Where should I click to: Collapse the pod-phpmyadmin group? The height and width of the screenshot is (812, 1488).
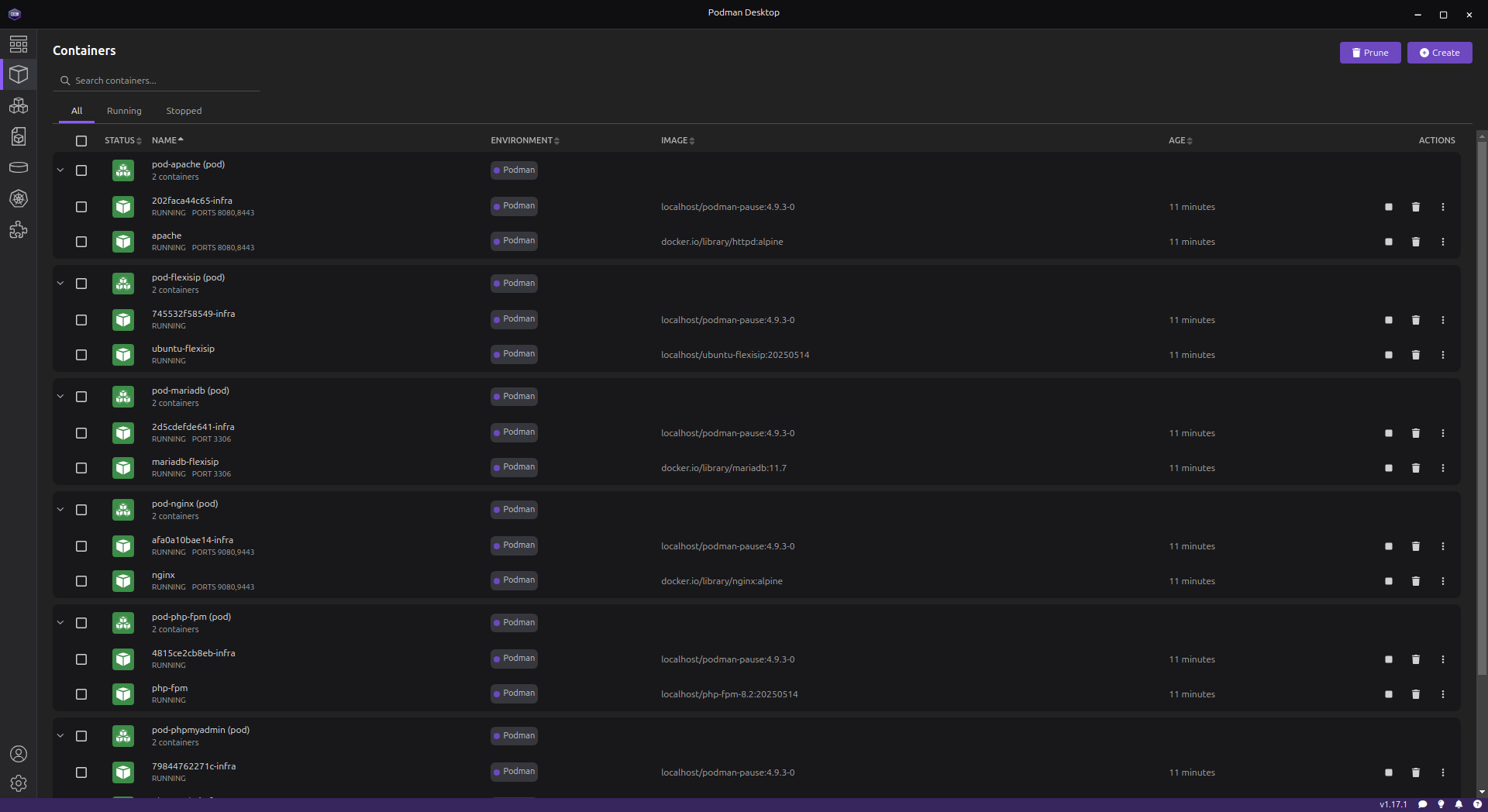(60, 736)
